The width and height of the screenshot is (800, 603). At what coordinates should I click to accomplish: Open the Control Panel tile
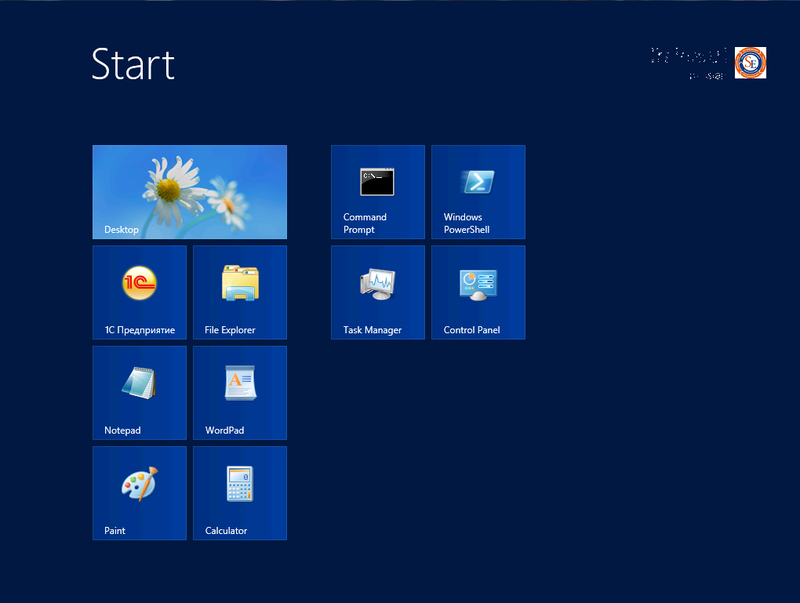pyautogui.click(x=478, y=292)
